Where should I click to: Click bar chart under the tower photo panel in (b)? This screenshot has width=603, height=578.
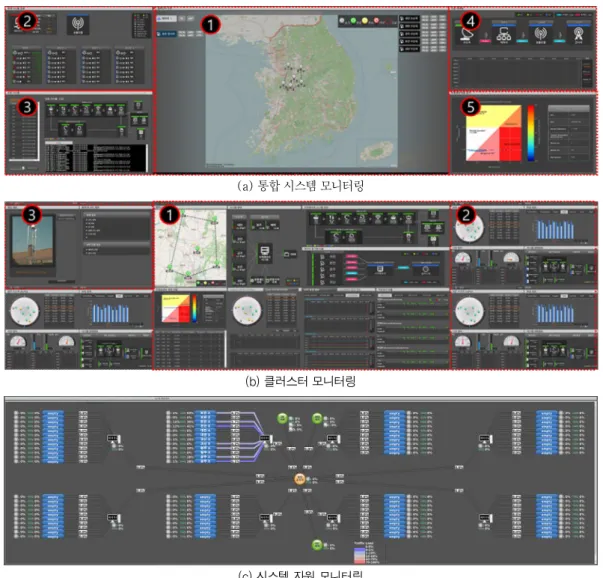[x=111, y=313]
